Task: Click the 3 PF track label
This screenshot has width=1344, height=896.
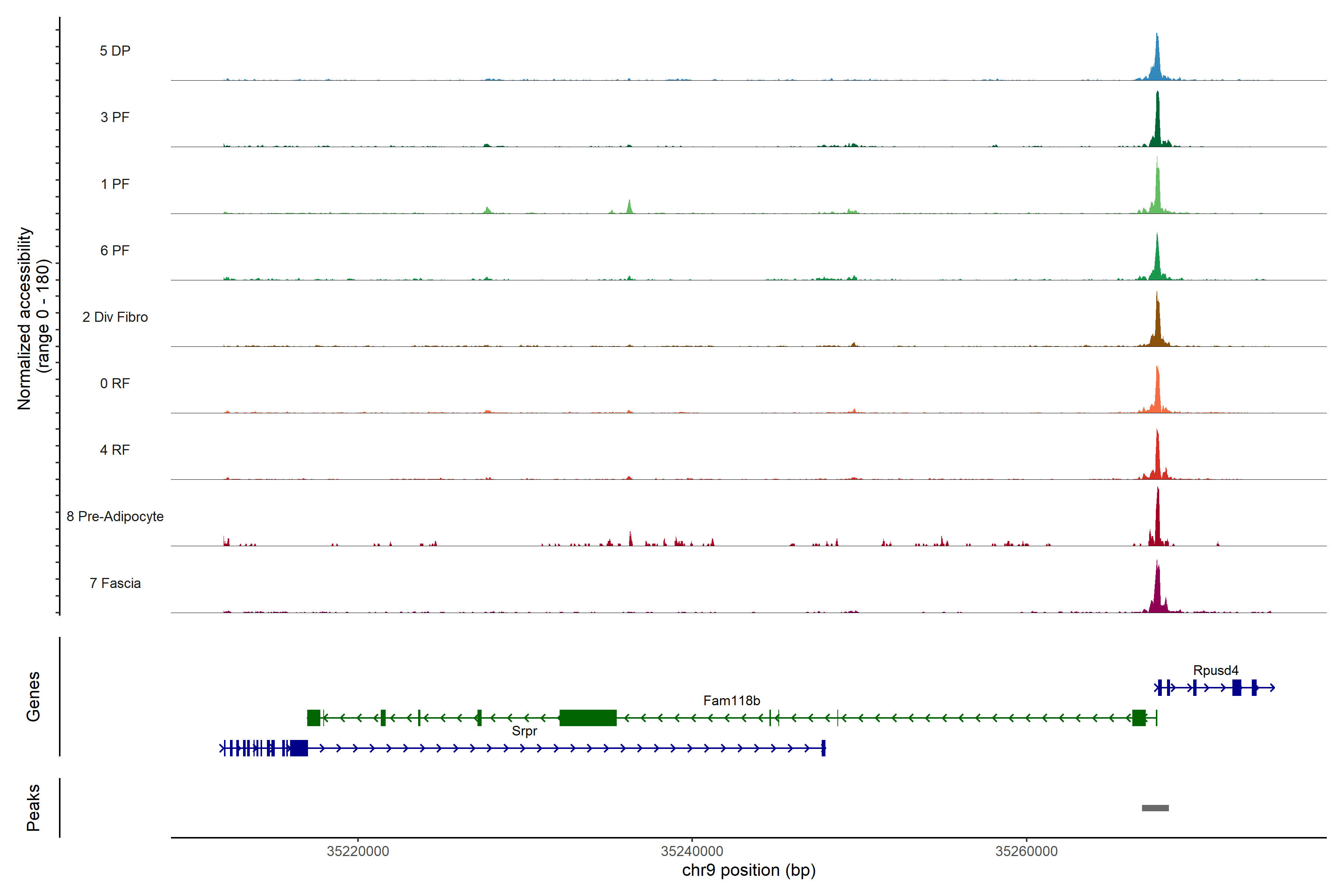Action: [x=115, y=117]
